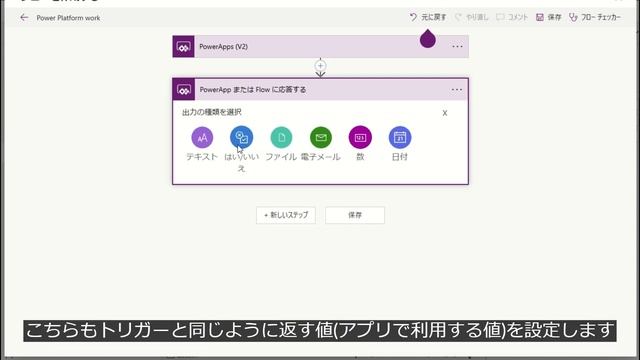Open the コメント comments panel
This screenshot has width=640, height=360.
click(512, 17)
